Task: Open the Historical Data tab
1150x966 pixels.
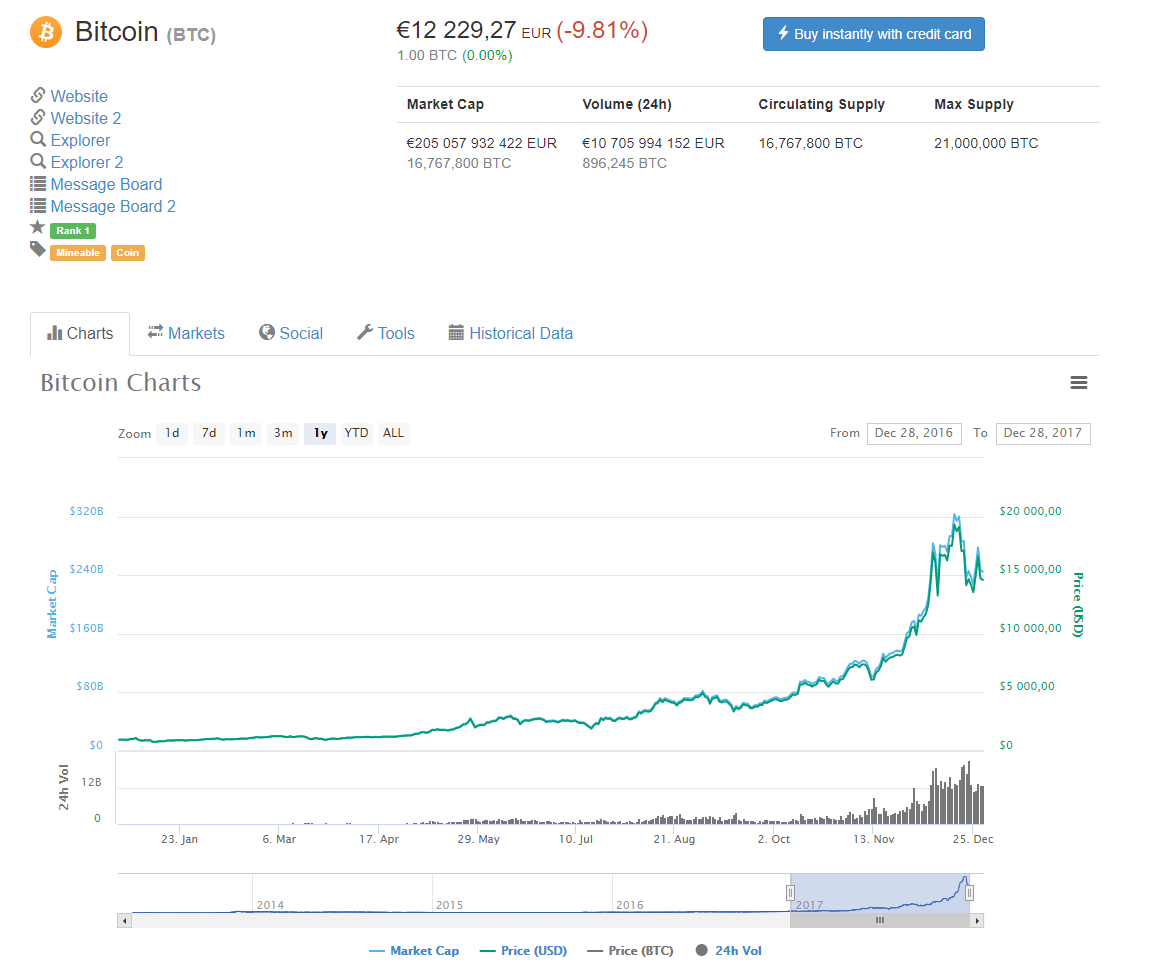Action: [x=510, y=333]
